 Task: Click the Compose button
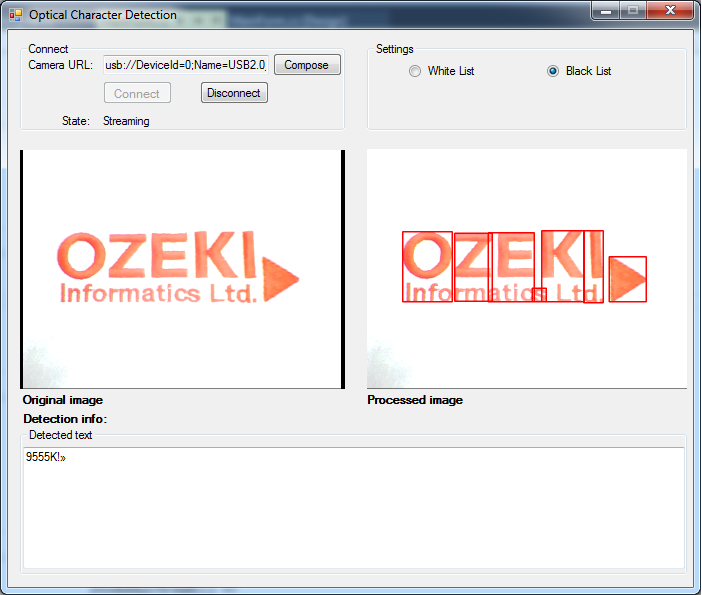[307, 65]
